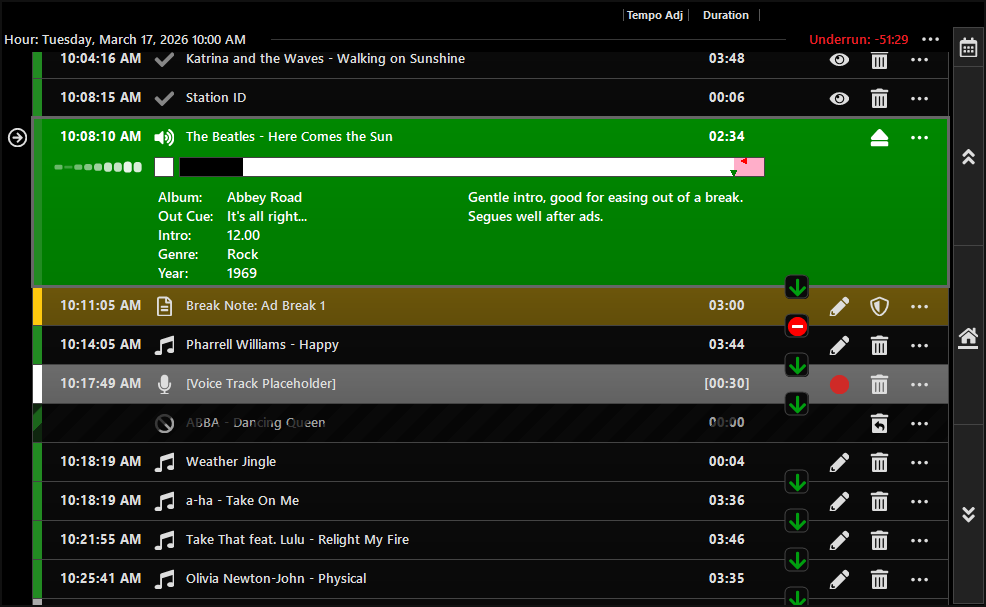Screen dimensions: 986x607
Task: Open more options for Take That Relight My Fire
Action: click(919, 540)
